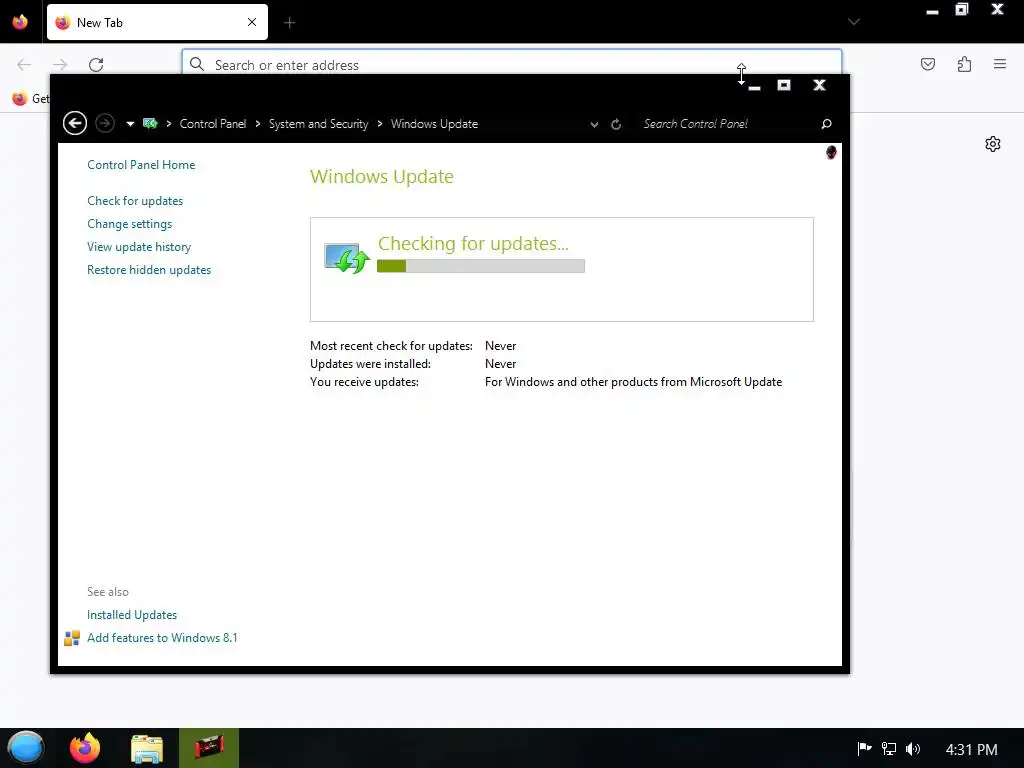The height and width of the screenshot is (768, 1024).
Task: Close the New Tab tab
Action: [x=251, y=22]
